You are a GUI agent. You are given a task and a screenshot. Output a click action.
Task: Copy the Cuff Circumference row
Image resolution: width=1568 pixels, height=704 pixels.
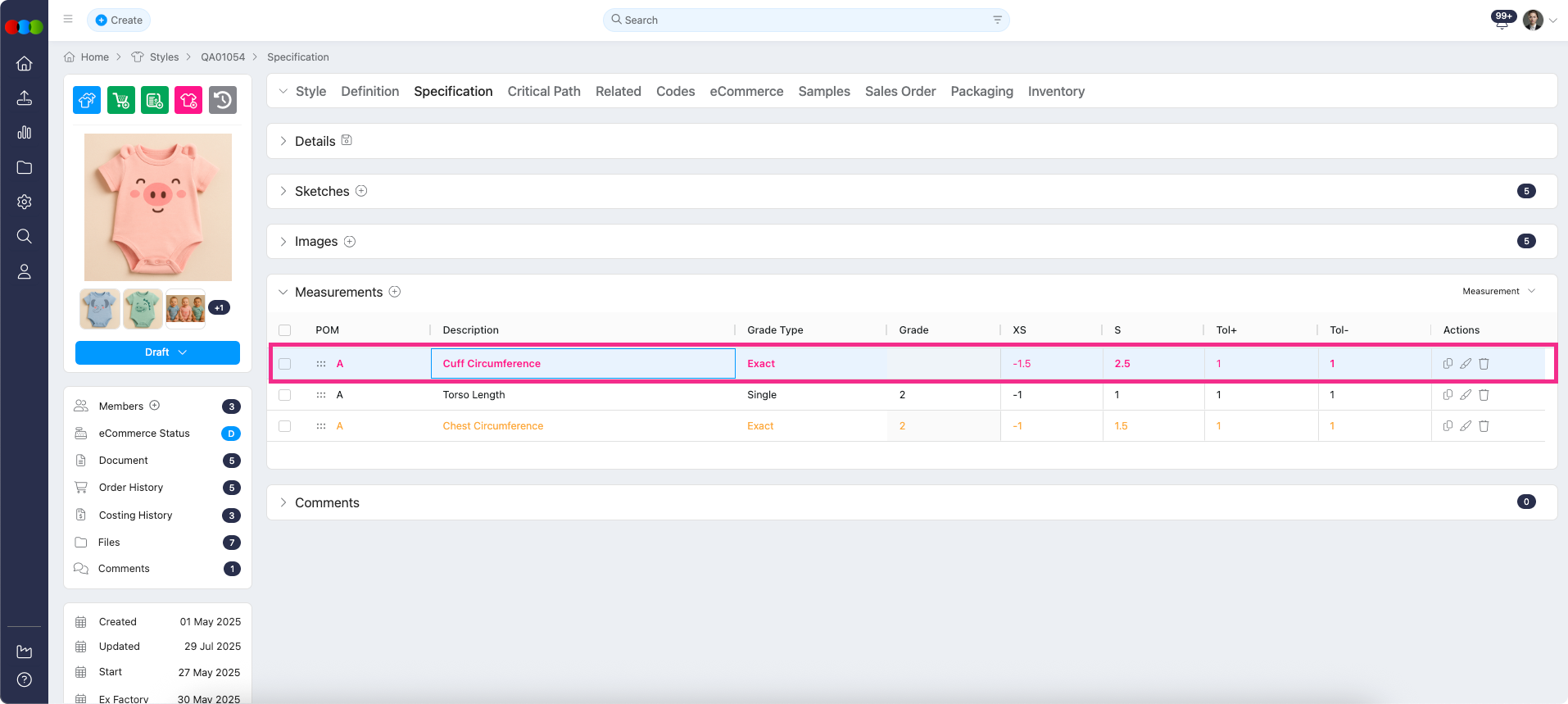[1448, 364]
